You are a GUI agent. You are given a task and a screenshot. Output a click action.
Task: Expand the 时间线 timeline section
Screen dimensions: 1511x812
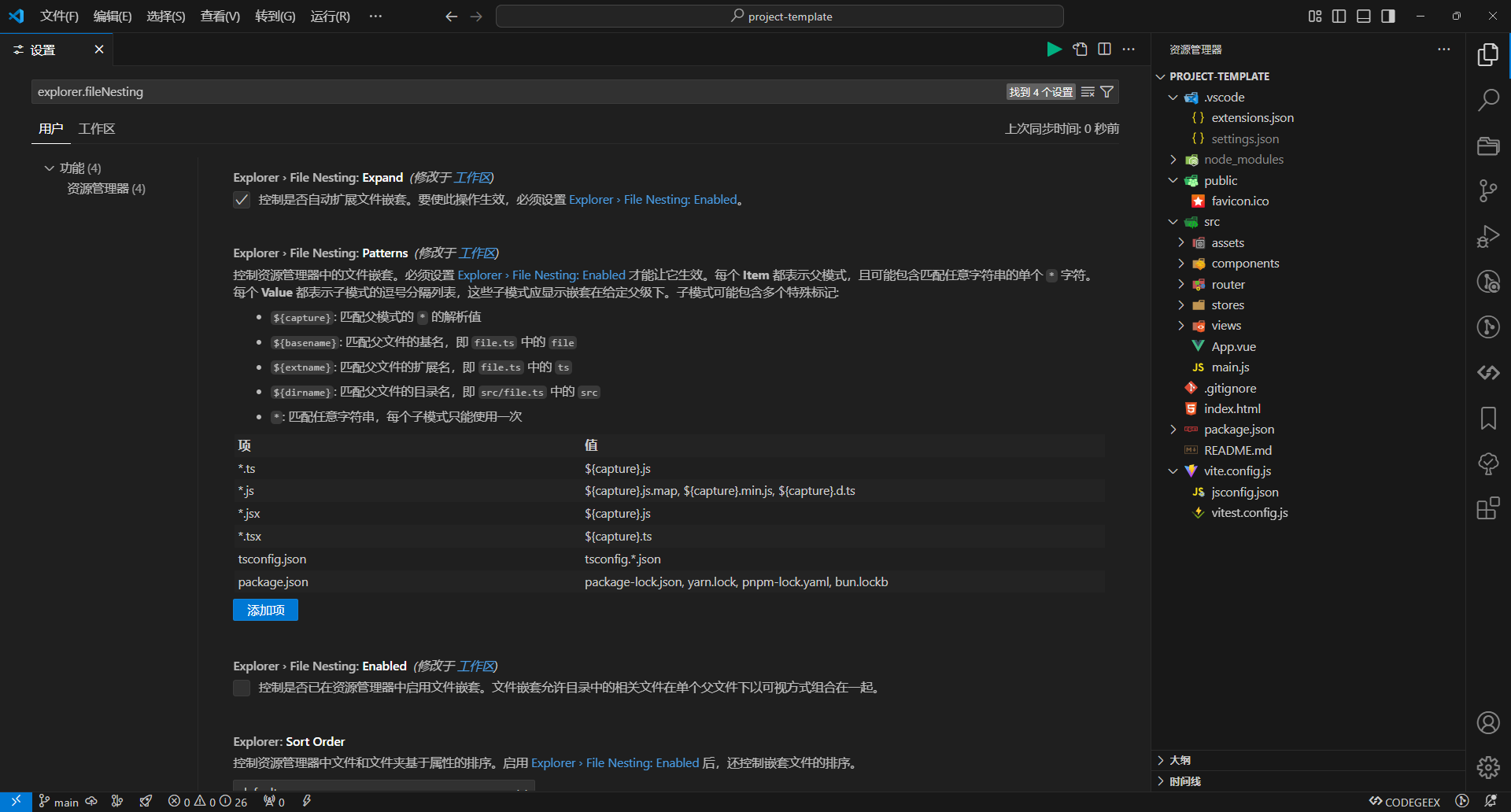[x=1308, y=781]
